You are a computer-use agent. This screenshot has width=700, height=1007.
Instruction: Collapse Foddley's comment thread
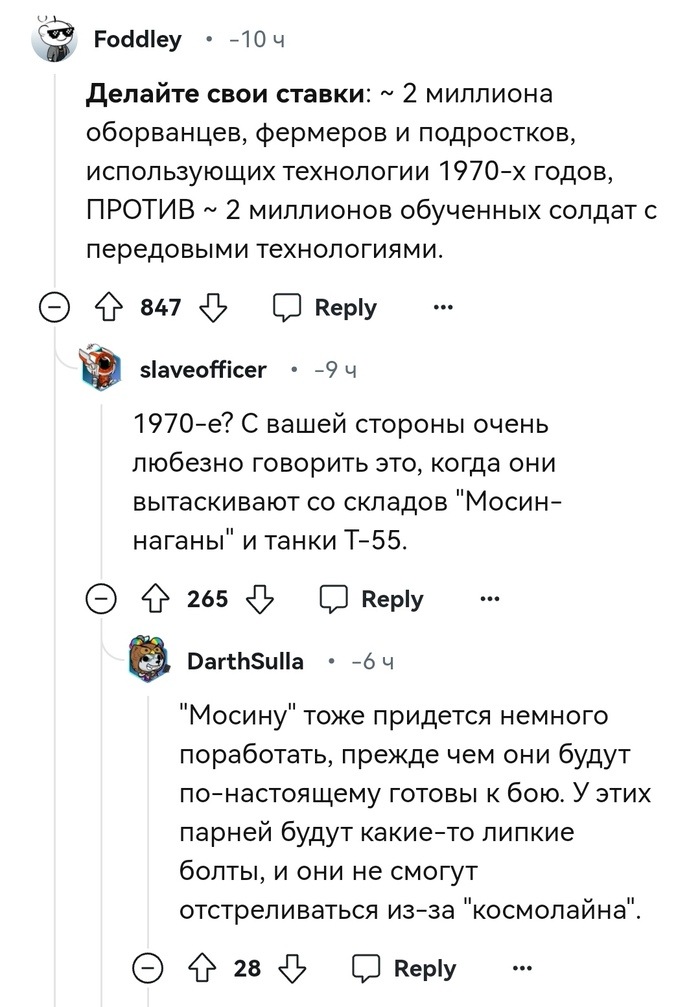(x=54, y=308)
